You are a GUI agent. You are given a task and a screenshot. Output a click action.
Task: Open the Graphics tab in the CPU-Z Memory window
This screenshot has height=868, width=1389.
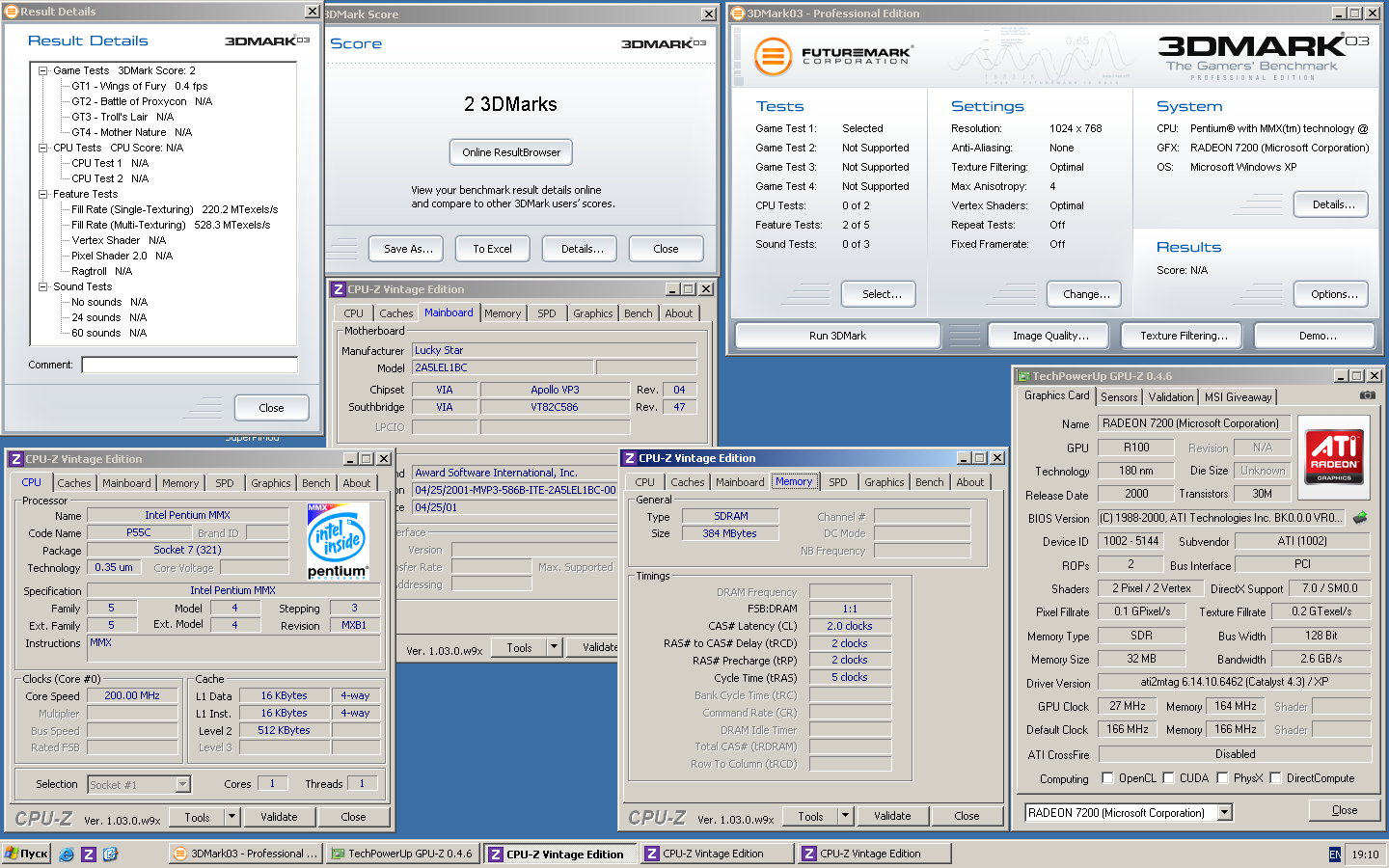click(885, 482)
